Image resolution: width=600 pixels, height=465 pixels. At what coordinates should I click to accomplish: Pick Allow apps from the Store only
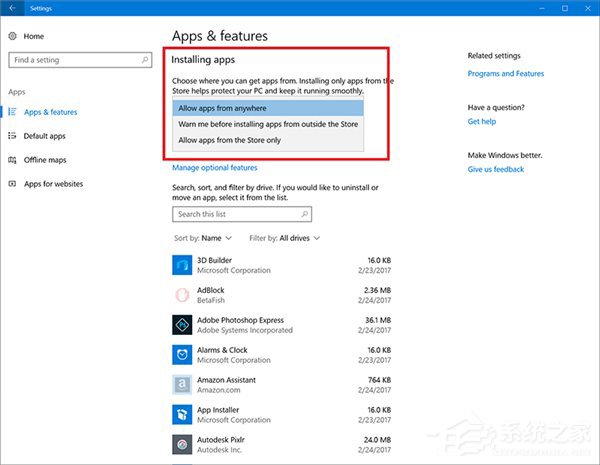point(268,140)
